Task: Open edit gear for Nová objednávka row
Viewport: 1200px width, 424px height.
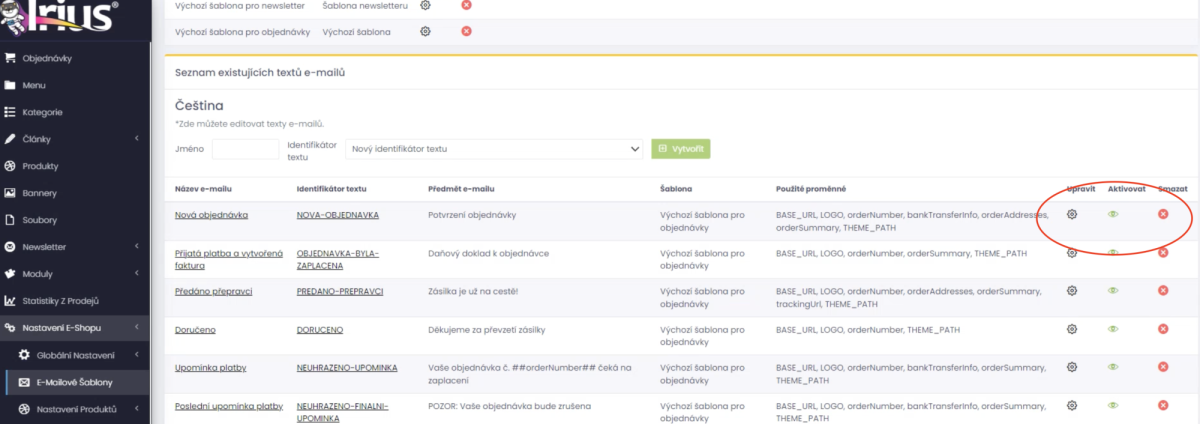Action: coord(1072,214)
